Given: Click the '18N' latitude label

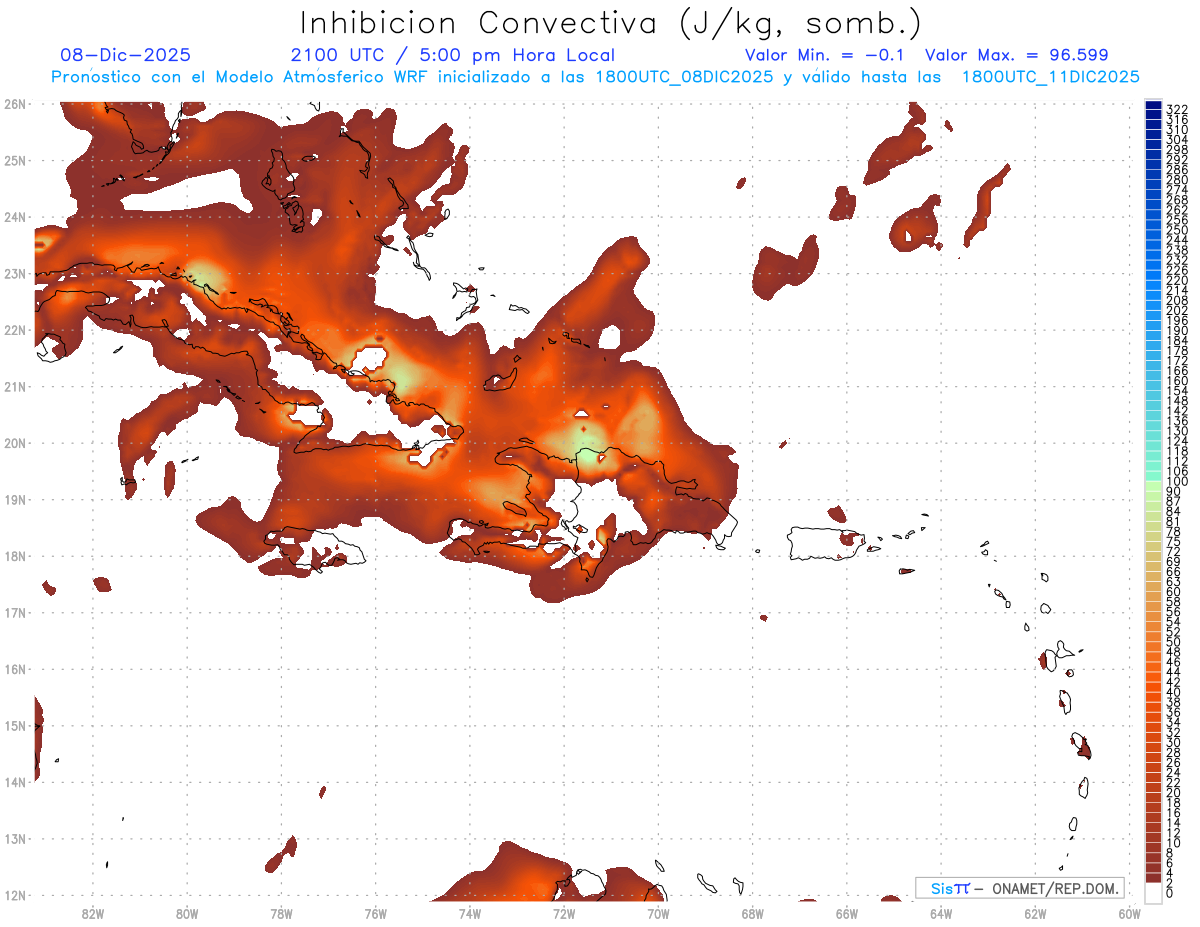Looking at the screenshot, I should (x=14, y=556).
